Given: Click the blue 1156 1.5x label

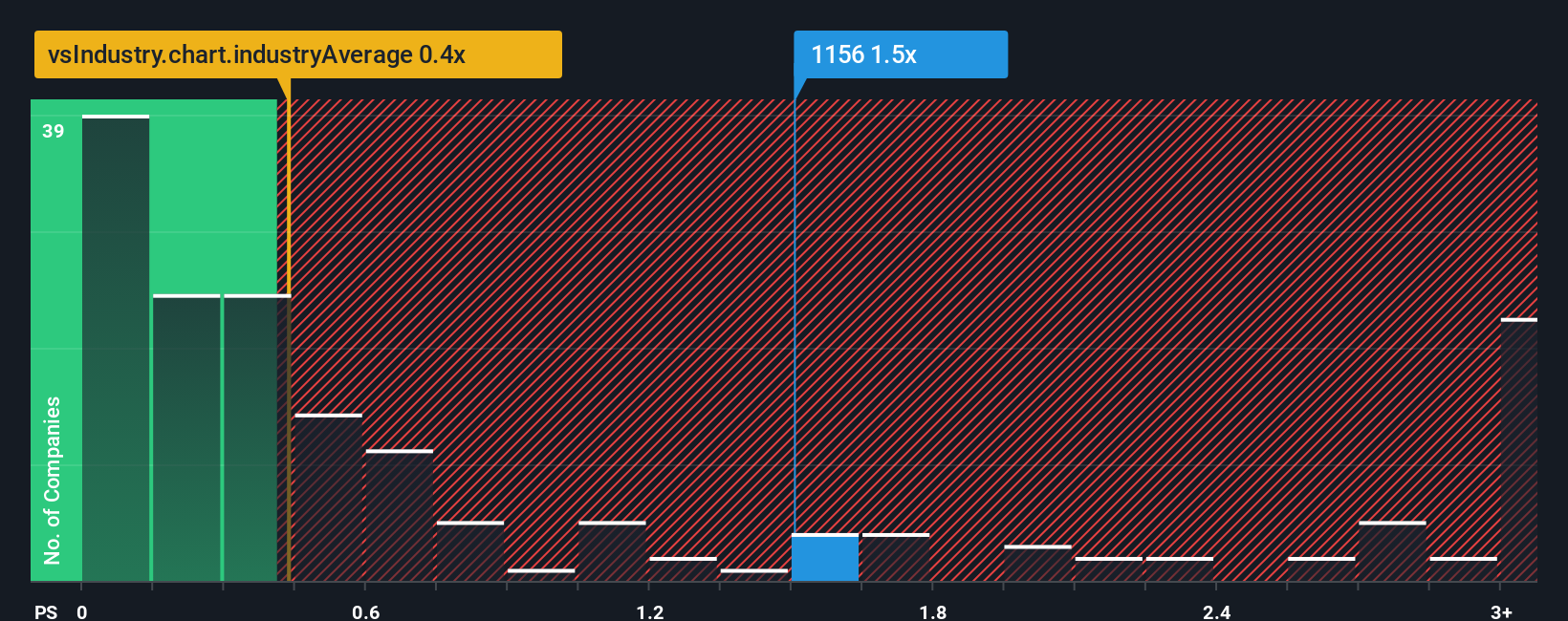Looking at the screenshot, I should click(x=901, y=54).
